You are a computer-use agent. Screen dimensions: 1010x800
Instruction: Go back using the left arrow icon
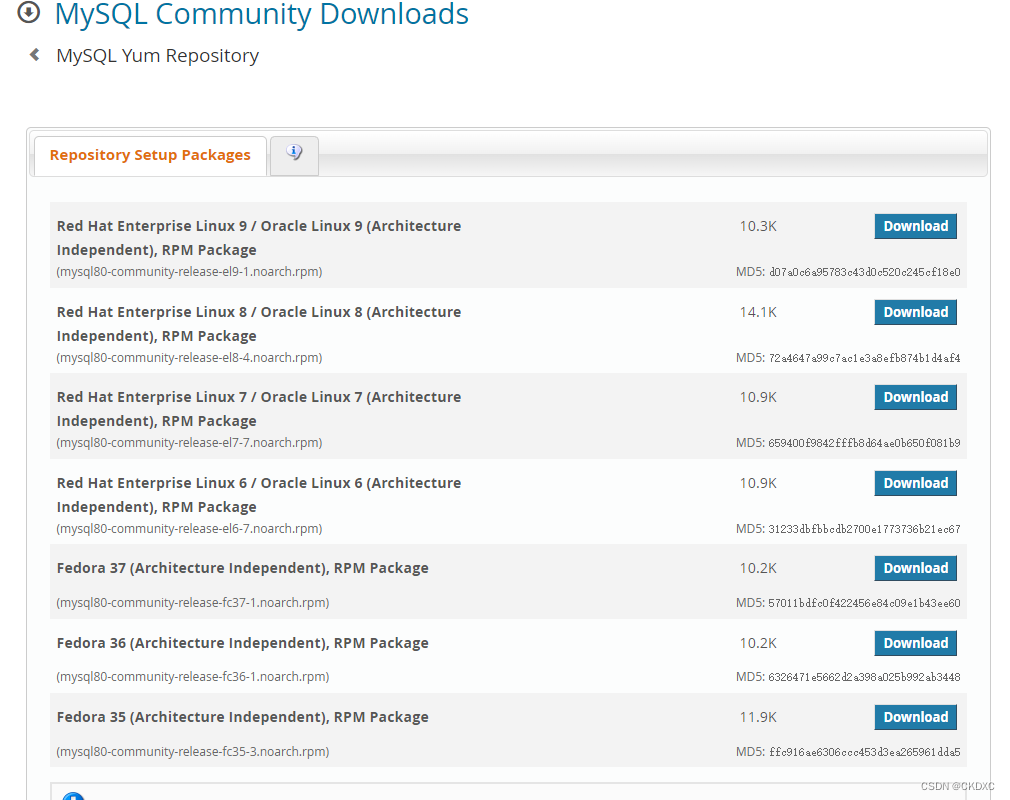[x=35, y=55]
